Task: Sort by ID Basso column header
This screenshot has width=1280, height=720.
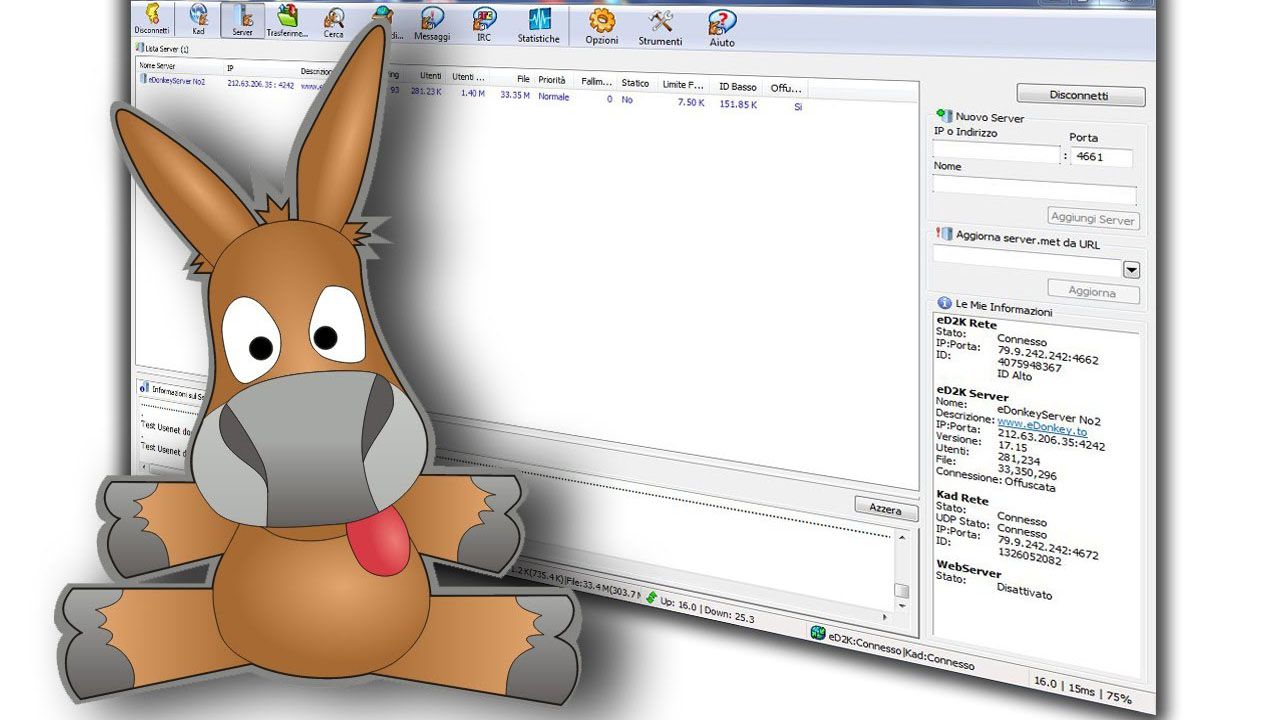Action: (738, 87)
